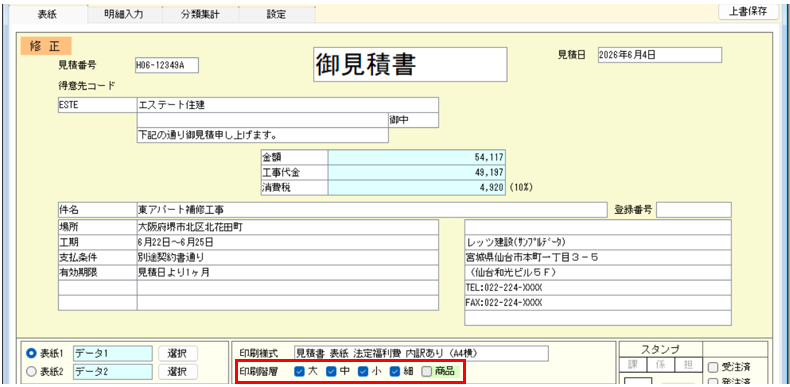Click the 場所 value 大阪府堺市北区北花田町
The height and width of the screenshot is (387, 790).
click(x=287, y=227)
